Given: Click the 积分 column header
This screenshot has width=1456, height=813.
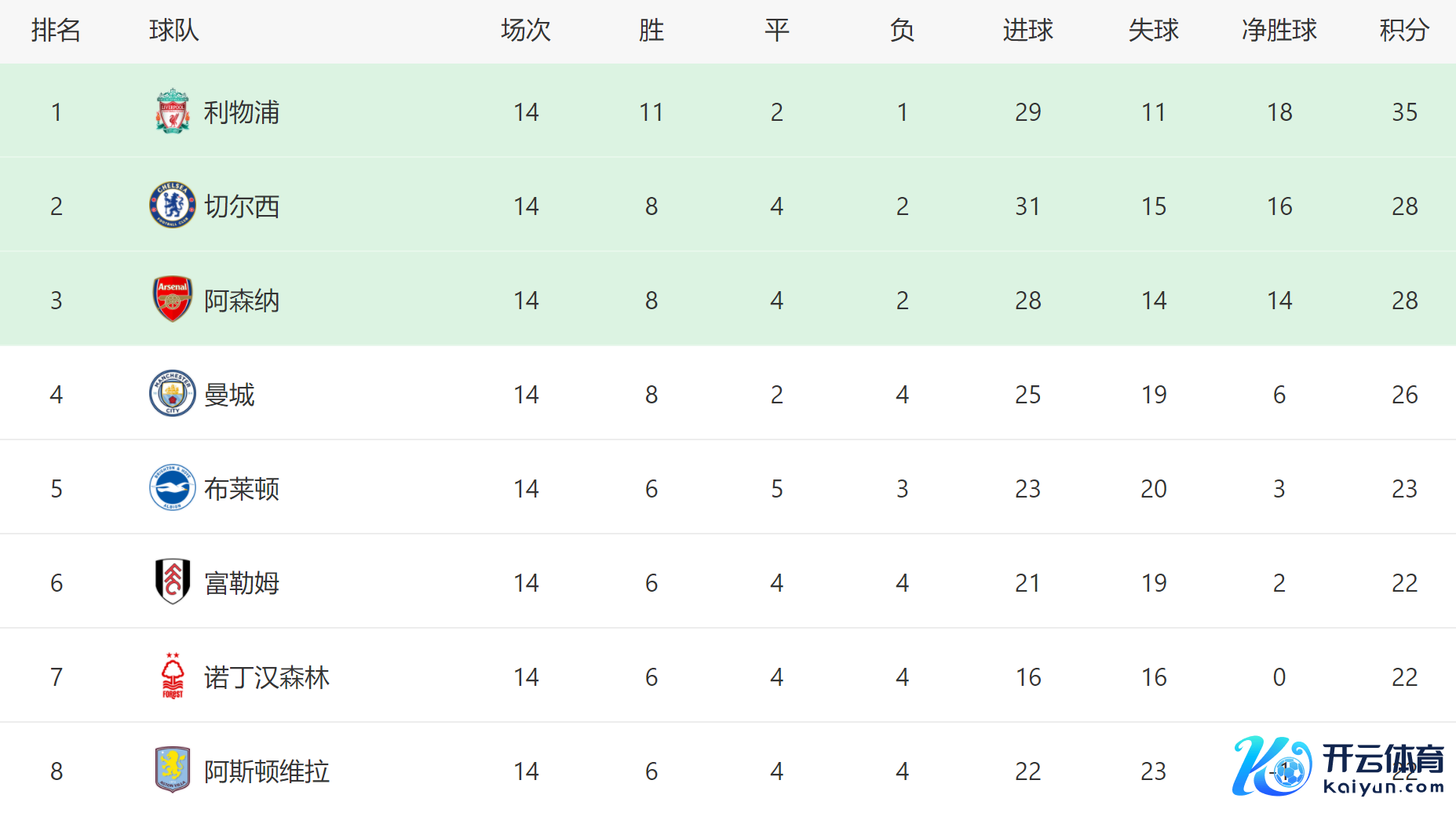Looking at the screenshot, I should click(x=1404, y=30).
